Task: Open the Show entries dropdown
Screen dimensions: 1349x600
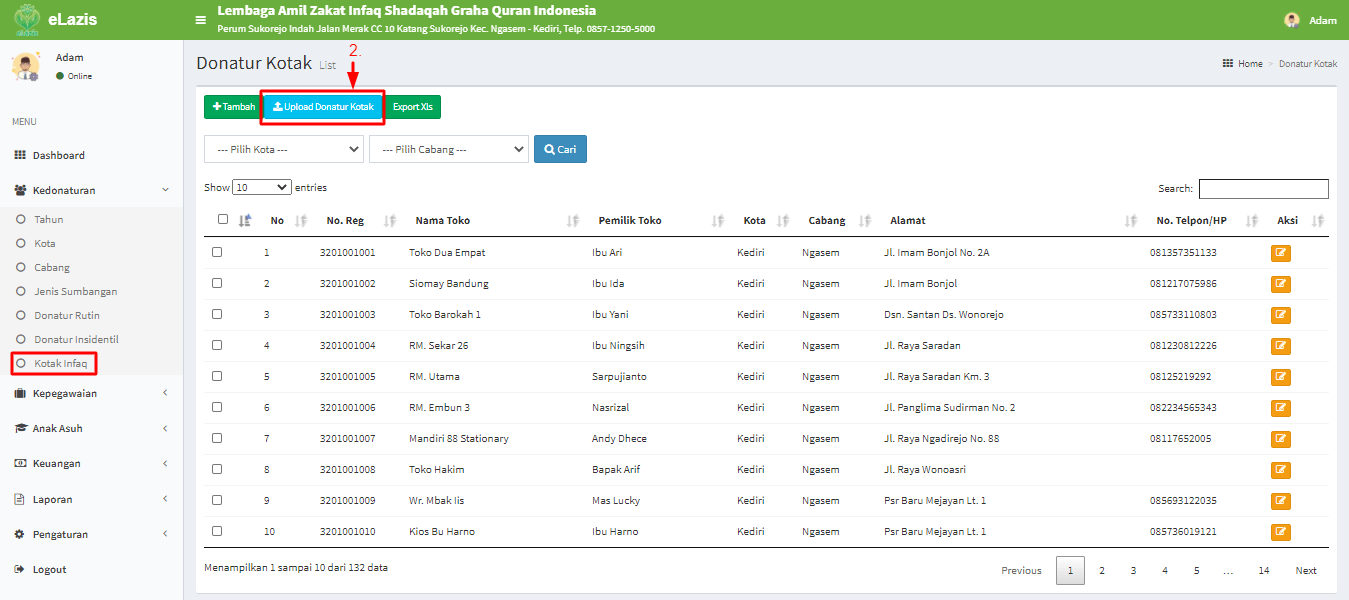Action: (x=261, y=186)
